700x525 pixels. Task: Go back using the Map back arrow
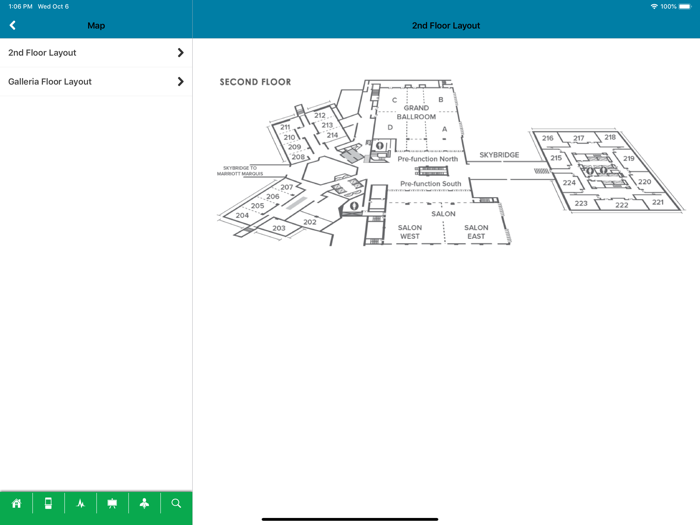13,25
